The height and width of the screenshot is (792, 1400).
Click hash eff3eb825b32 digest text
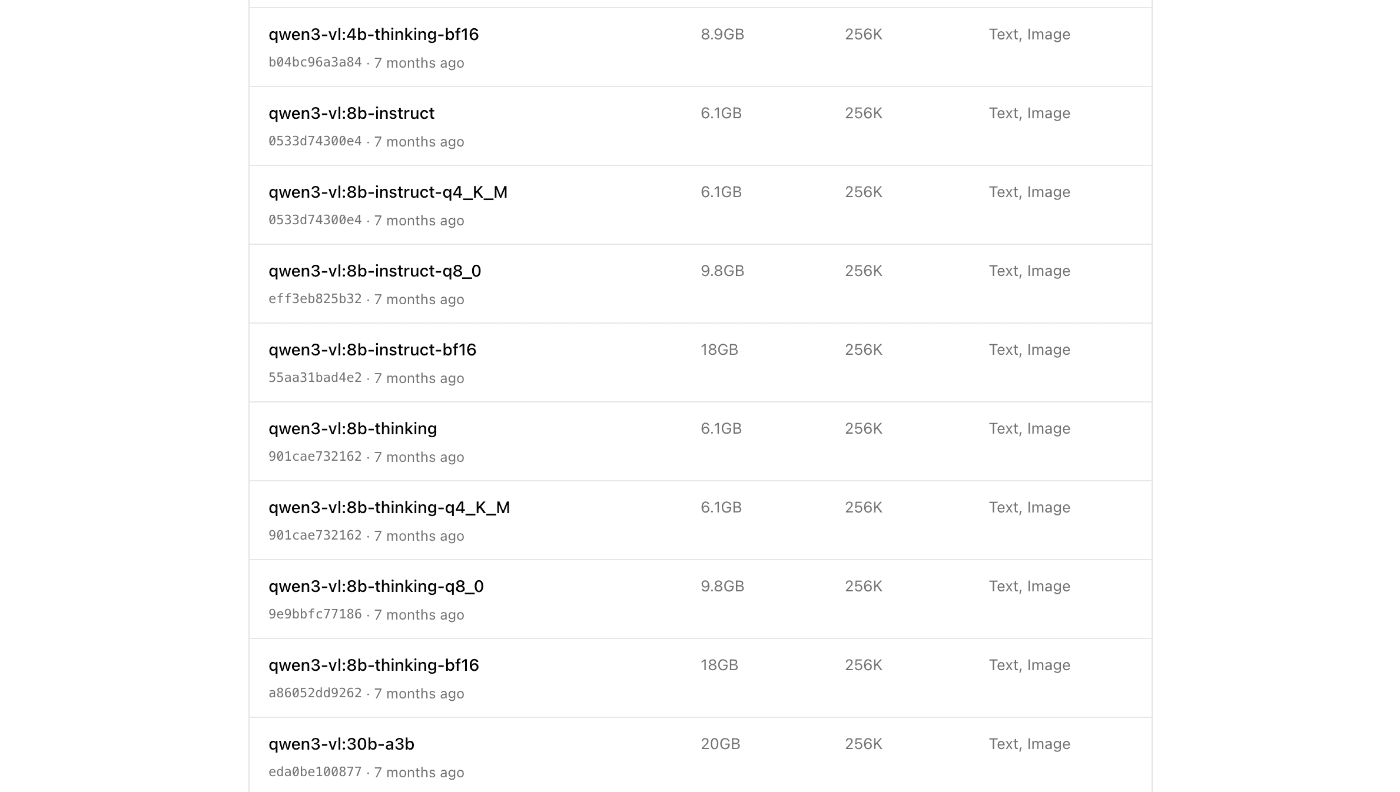(315, 299)
